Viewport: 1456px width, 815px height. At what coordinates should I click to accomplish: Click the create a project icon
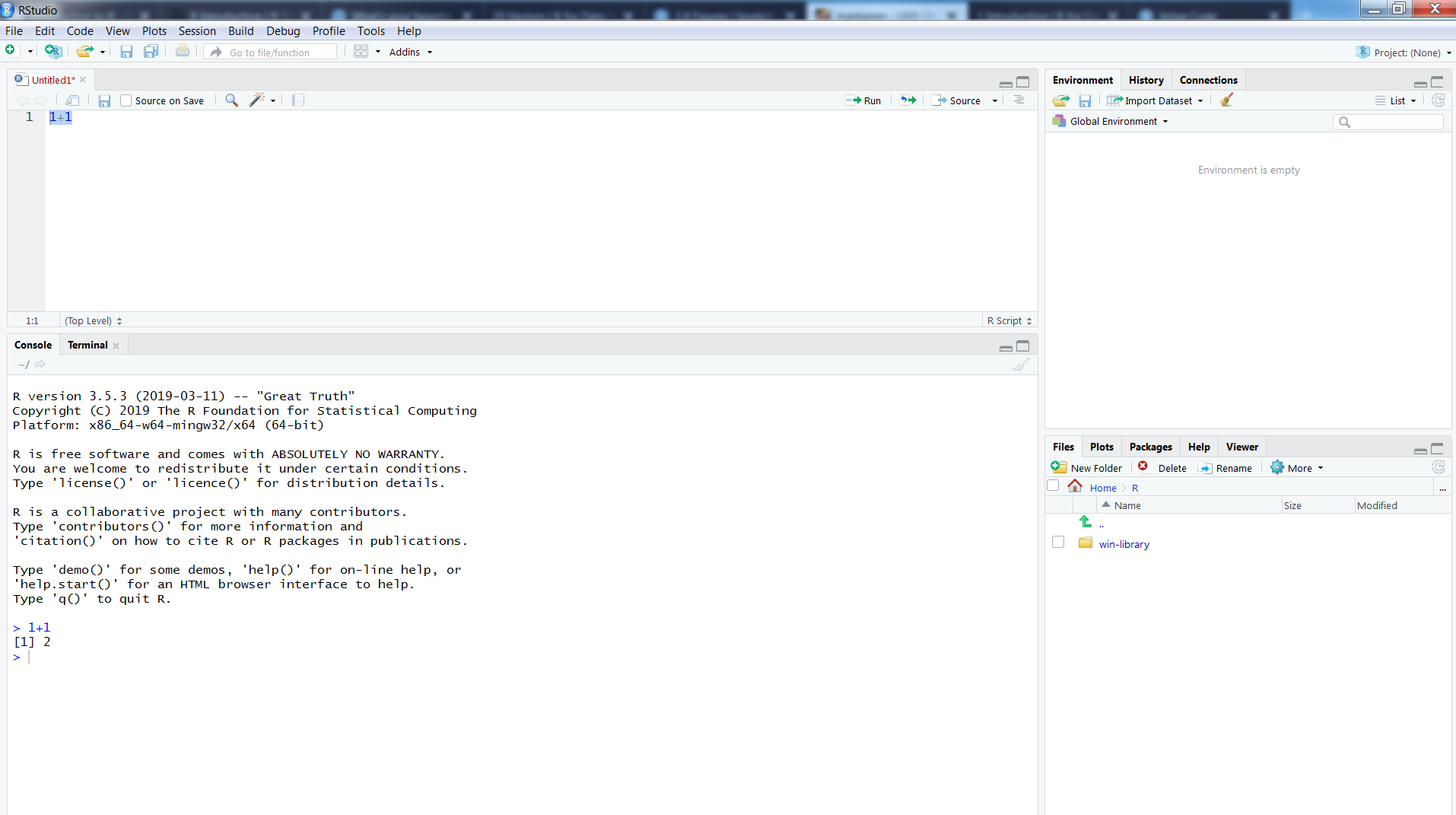coord(52,52)
